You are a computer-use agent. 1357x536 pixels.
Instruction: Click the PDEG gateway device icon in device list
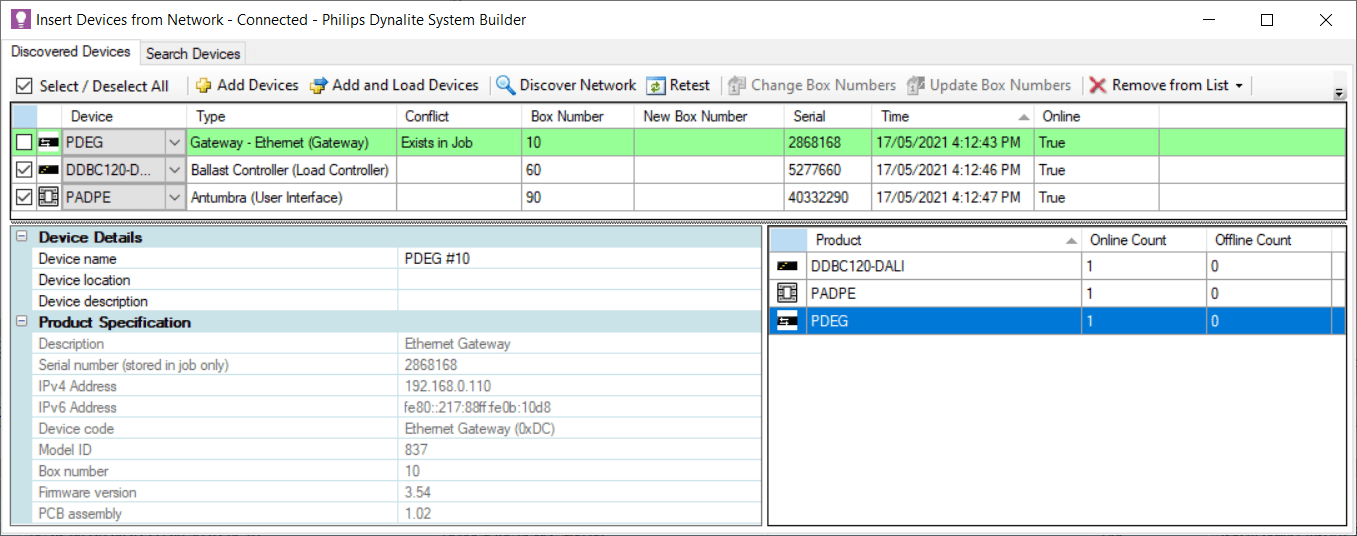click(48, 143)
